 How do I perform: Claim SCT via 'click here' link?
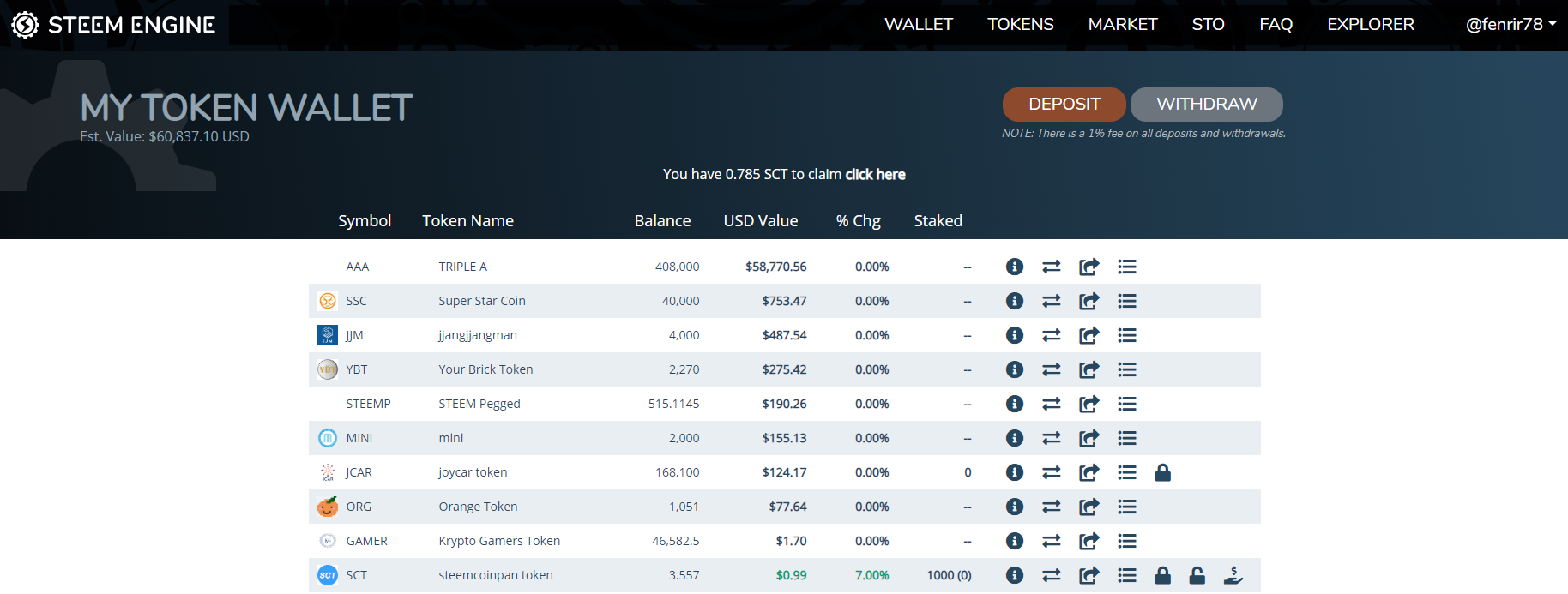[876, 174]
